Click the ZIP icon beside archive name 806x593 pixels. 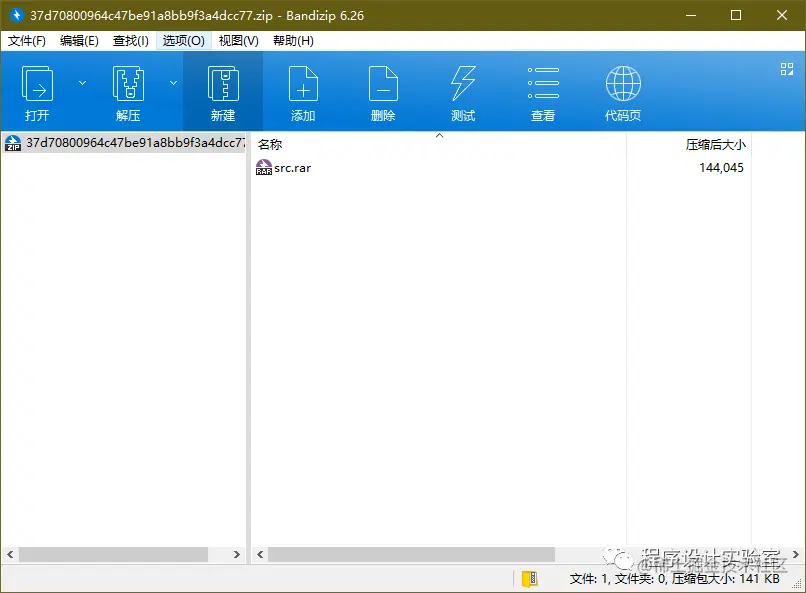[x=13, y=143]
